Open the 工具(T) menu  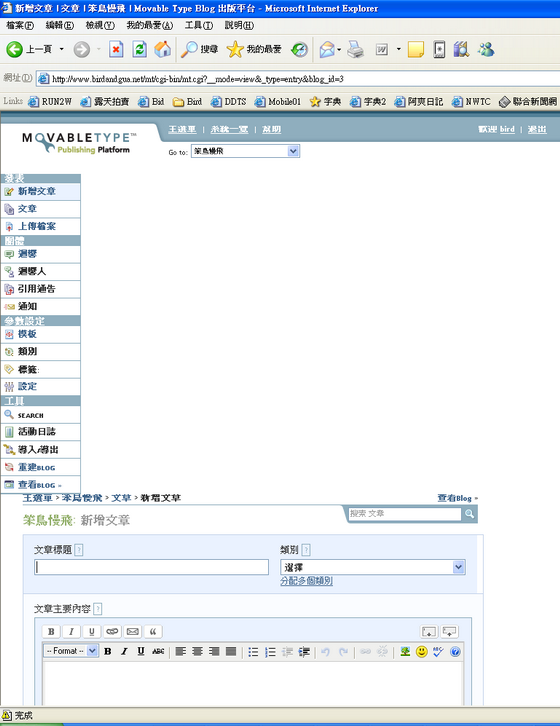199,25
